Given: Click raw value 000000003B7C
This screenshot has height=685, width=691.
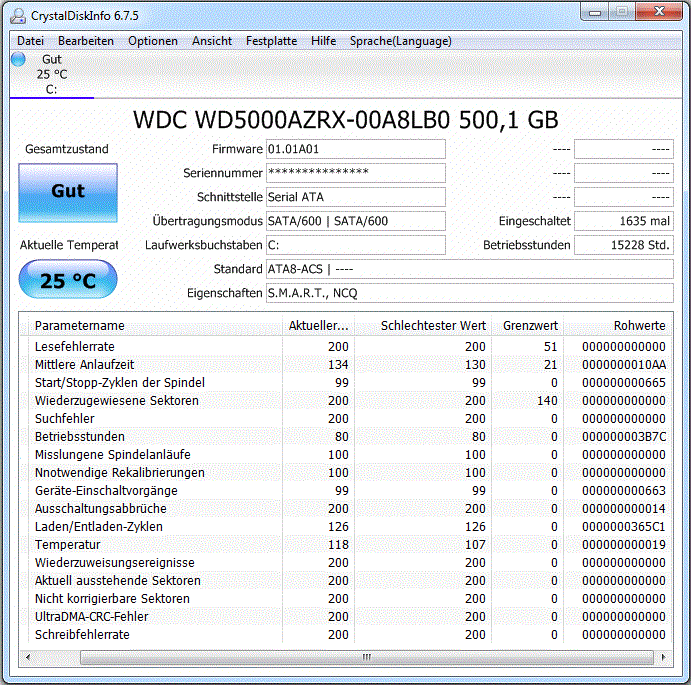Looking at the screenshot, I should 624,437.
